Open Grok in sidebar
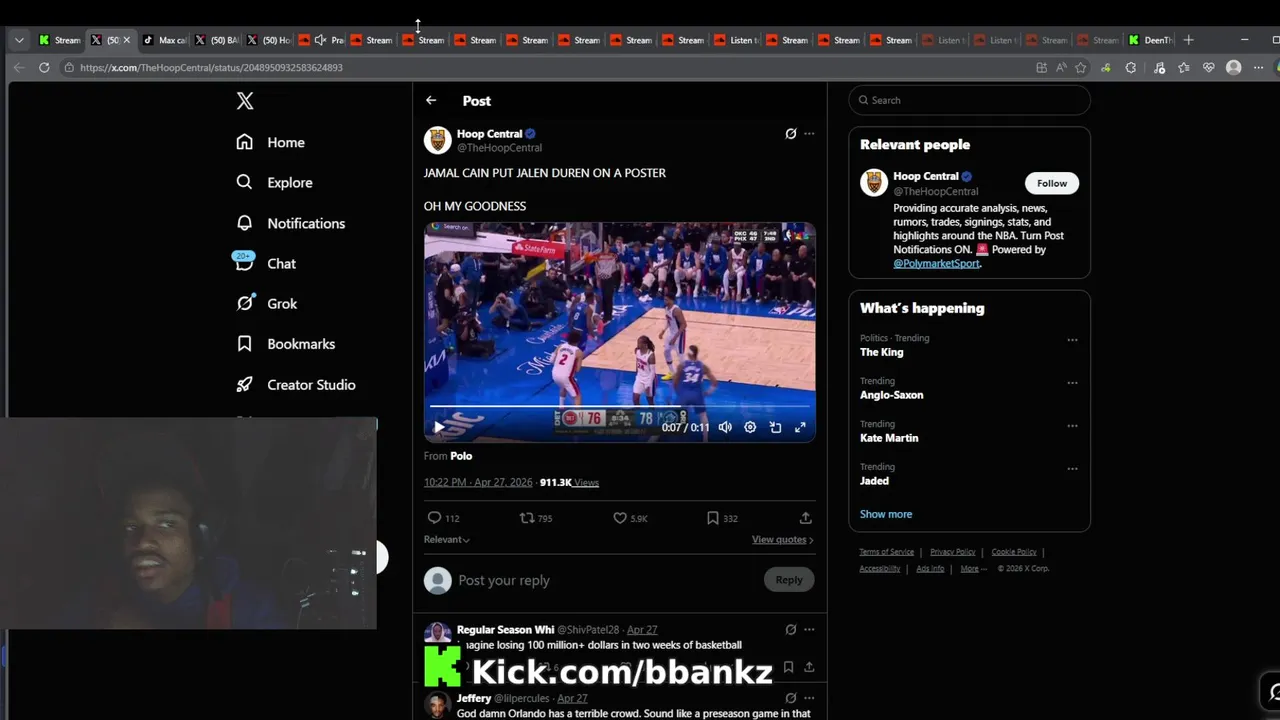The width and height of the screenshot is (1280, 720). [266, 303]
